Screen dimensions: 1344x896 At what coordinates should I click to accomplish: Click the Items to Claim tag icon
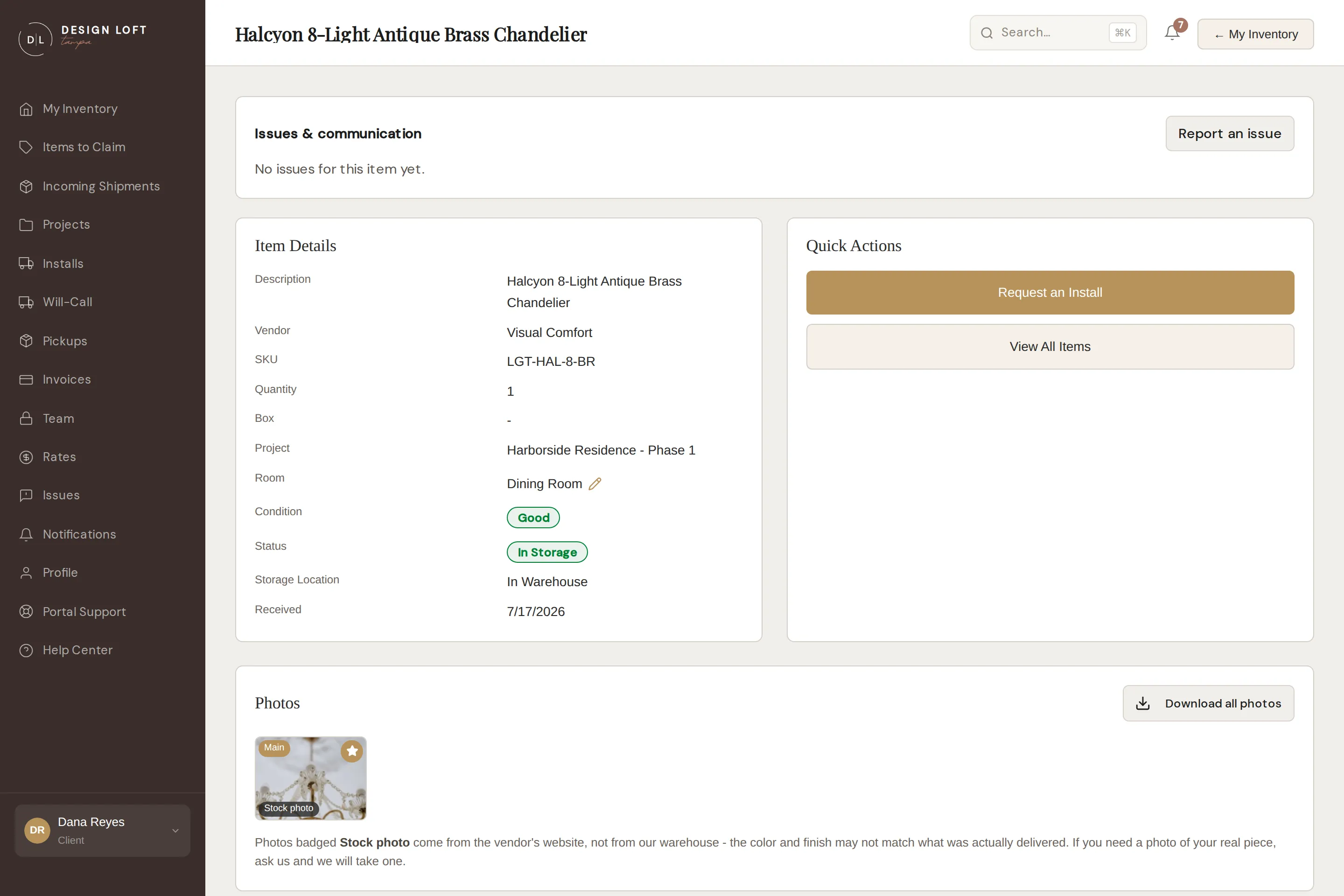click(26, 147)
